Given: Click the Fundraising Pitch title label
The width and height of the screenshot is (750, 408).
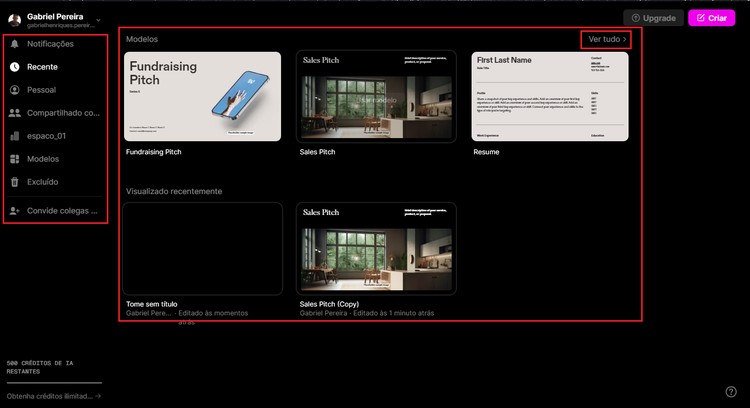Looking at the screenshot, I should coord(154,152).
